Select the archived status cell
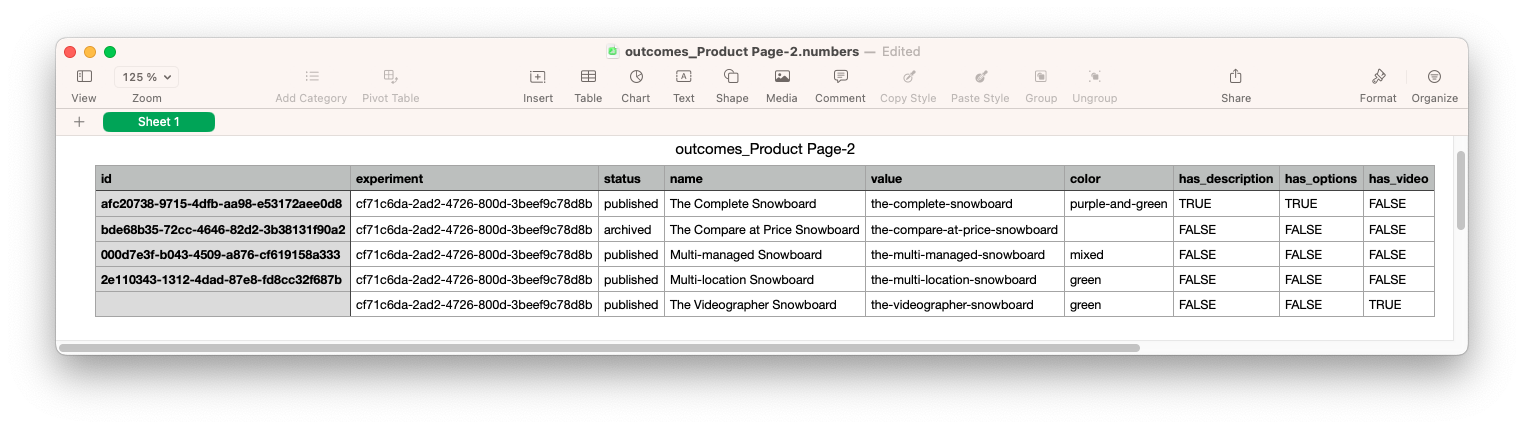The image size is (1524, 429). pyautogui.click(x=632, y=229)
